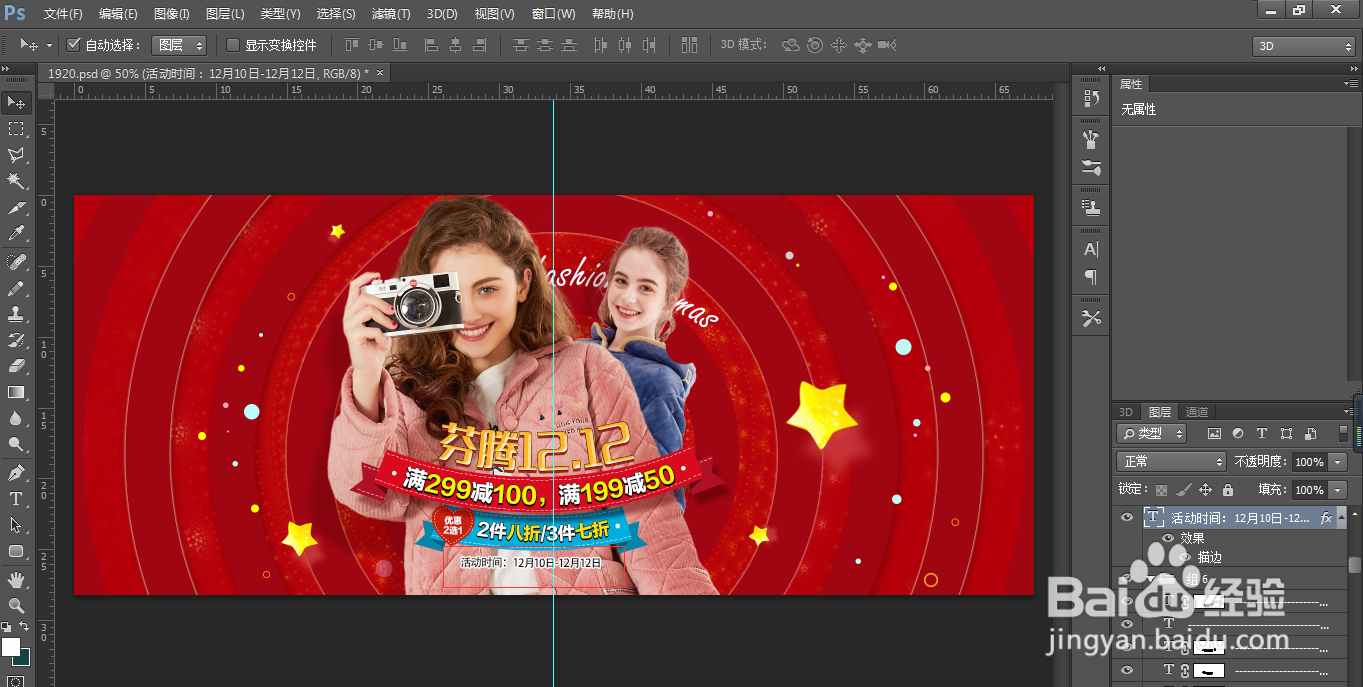Filter layers by type layers icon
Viewport: 1363px width, 687px height.
[x=1262, y=434]
